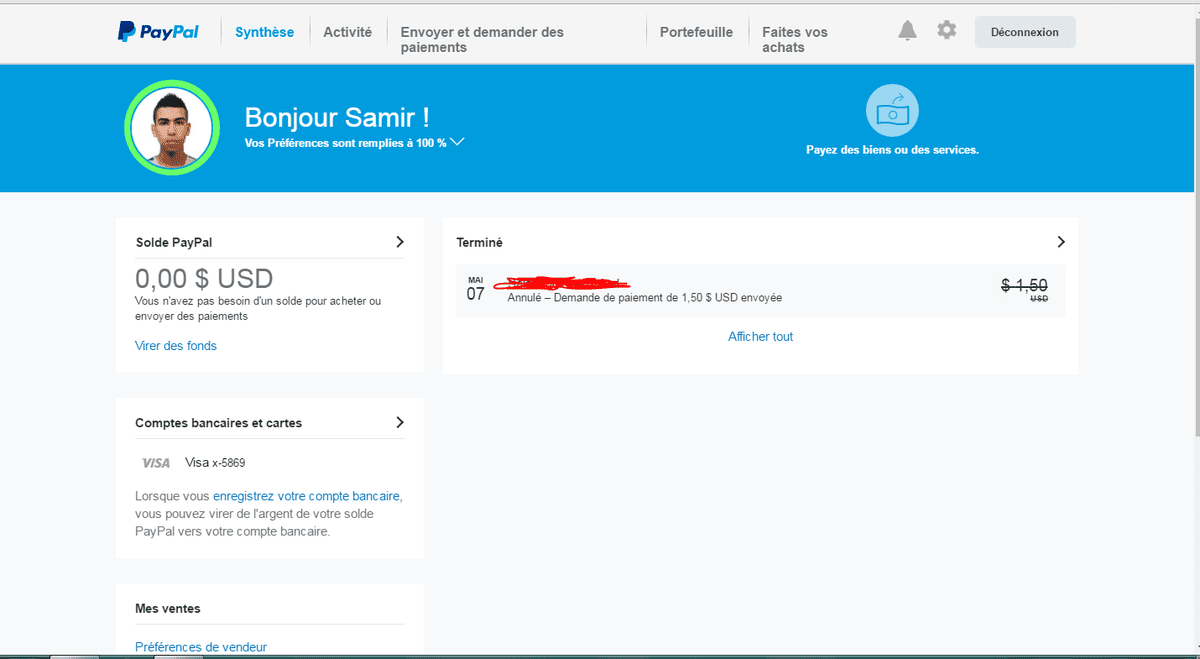Screen dimensions: 1200x659
Task: Open Solde PayPal arrow
Action: point(400,242)
